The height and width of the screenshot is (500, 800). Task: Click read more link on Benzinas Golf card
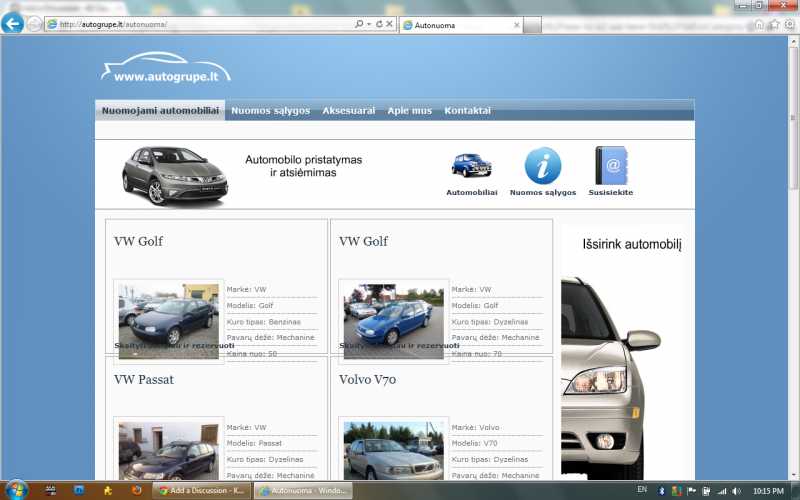174,345
